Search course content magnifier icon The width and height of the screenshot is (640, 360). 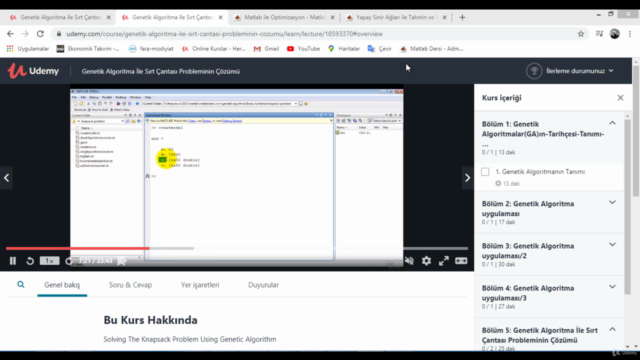[x=20, y=284]
